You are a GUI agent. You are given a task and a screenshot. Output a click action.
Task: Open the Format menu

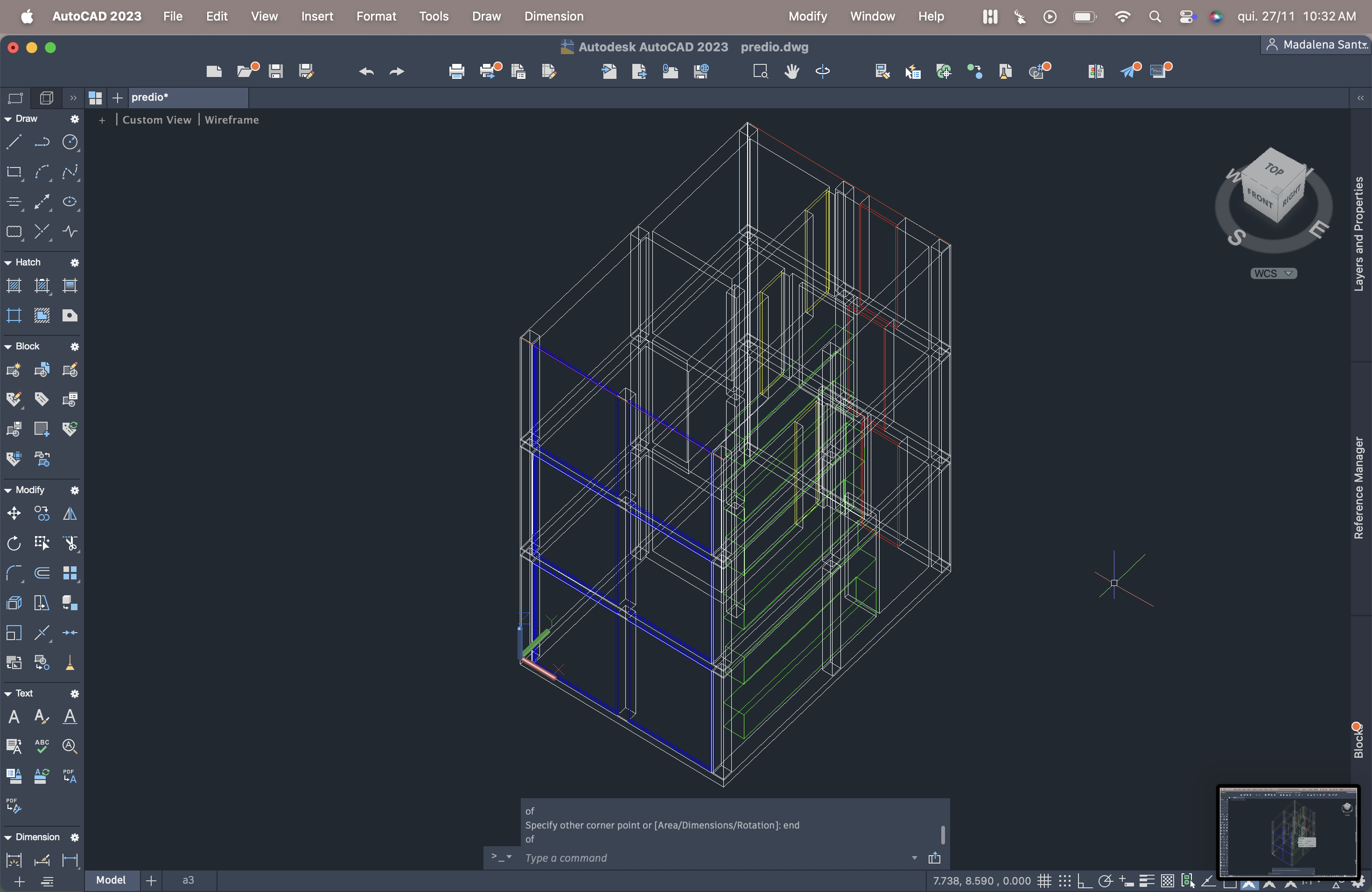[x=376, y=16]
